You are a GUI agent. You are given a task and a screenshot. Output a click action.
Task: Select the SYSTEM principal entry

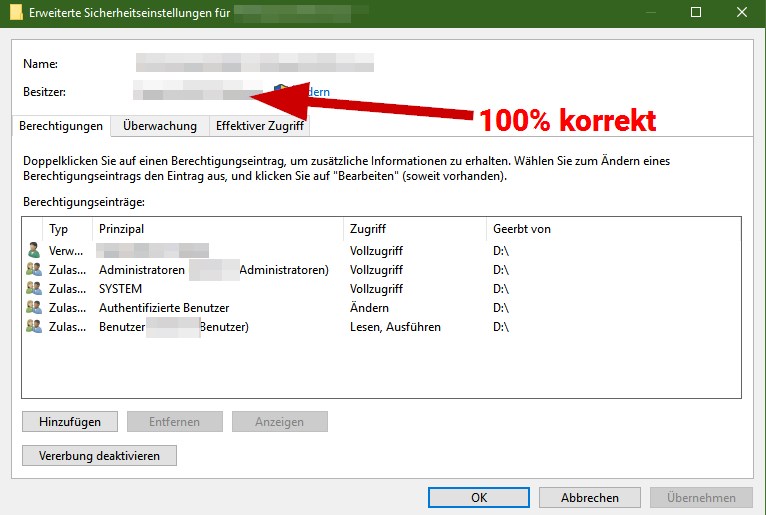click(121, 289)
